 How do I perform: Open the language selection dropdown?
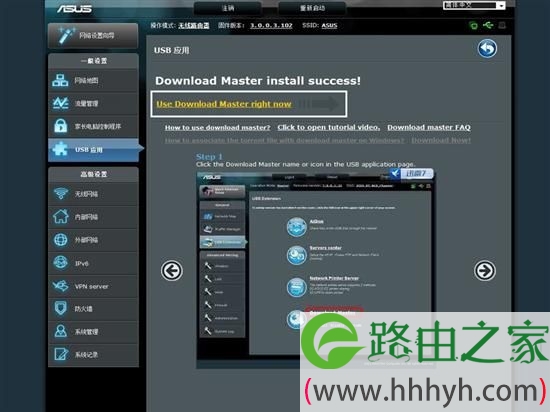[x=474, y=5]
